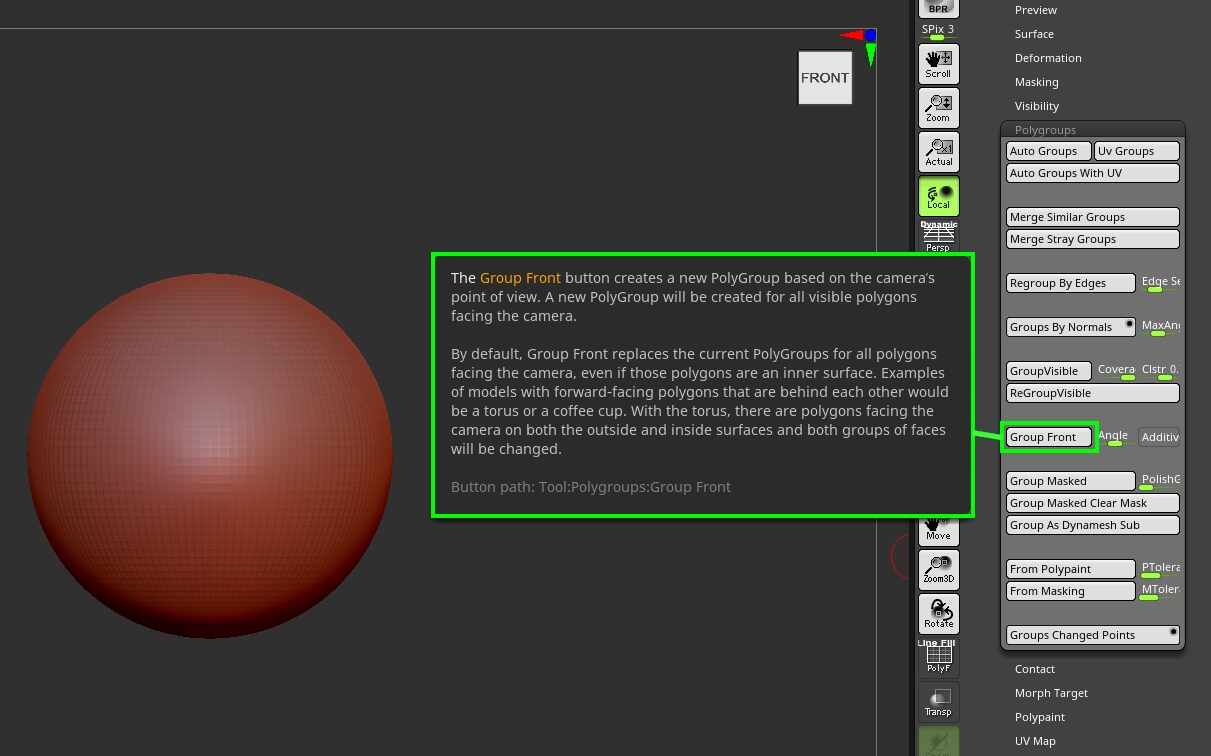Click the From Polypaint button
The image size is (1211, 756).
click(1071, 569)
